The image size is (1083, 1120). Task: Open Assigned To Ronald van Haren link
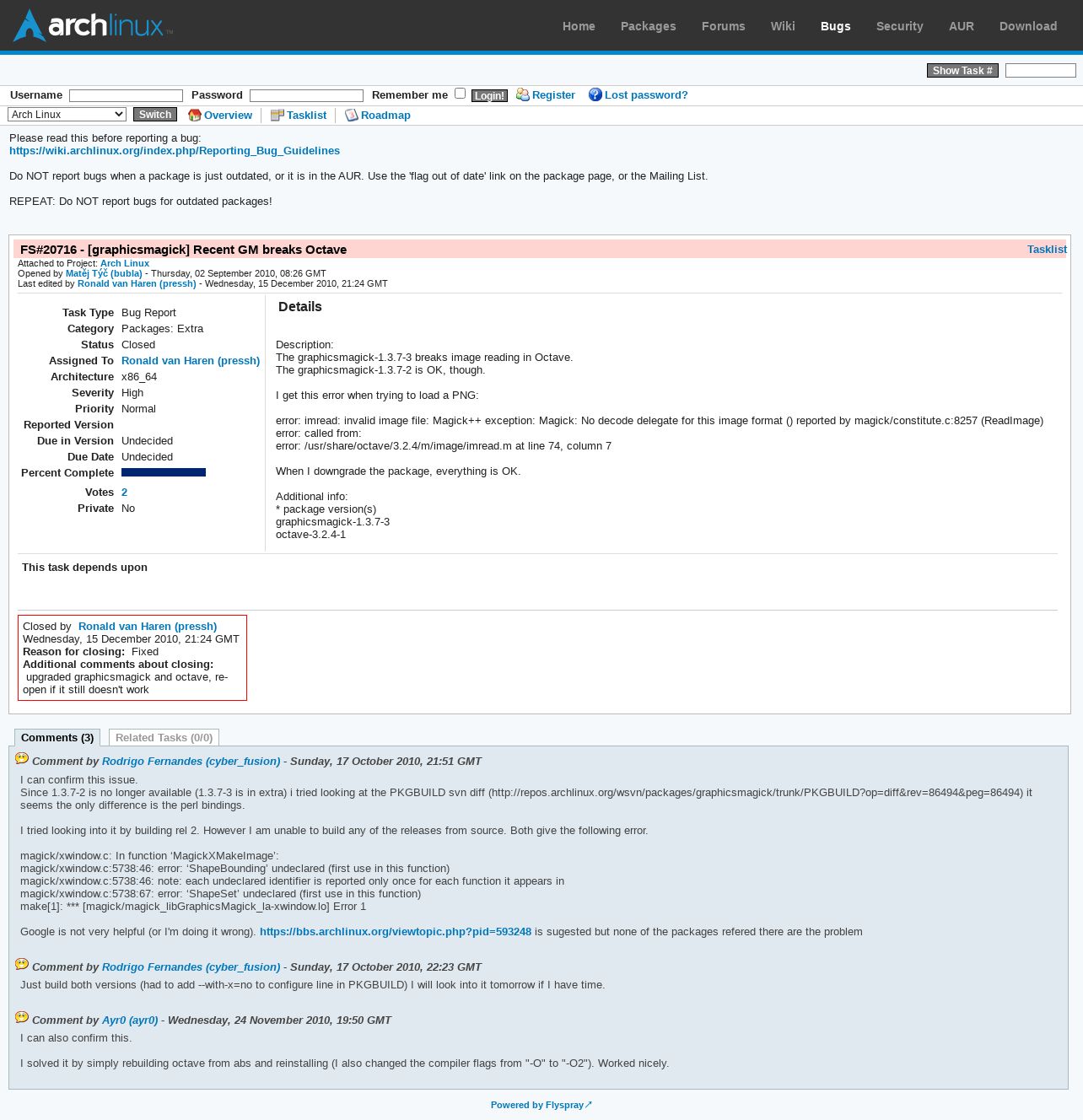191,361
